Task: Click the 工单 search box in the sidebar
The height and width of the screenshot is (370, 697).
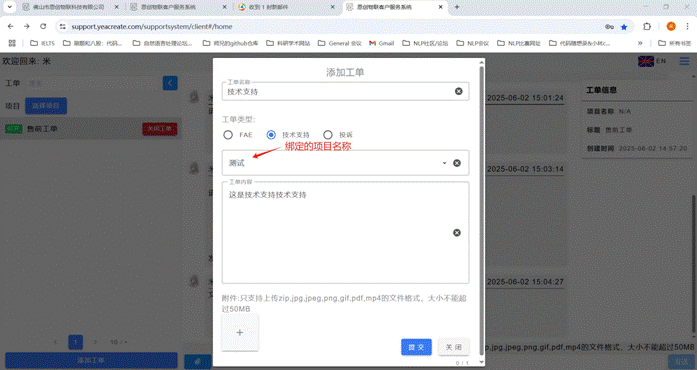Action: click(x=93, y=83)
